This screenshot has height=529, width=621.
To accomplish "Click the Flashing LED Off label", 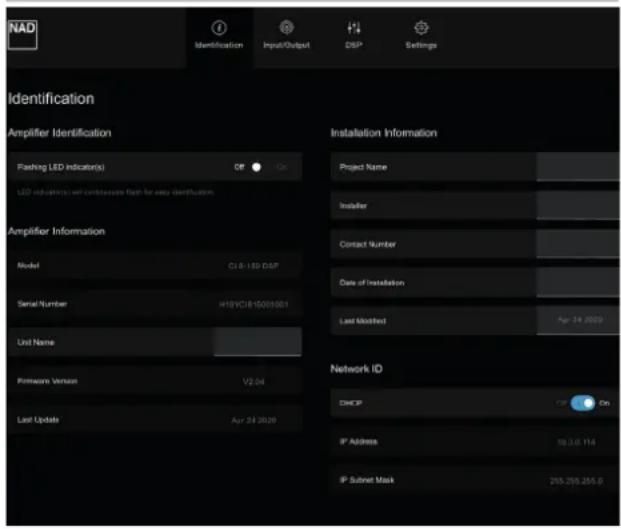I will pyautogui.click(x=239, y=167).
